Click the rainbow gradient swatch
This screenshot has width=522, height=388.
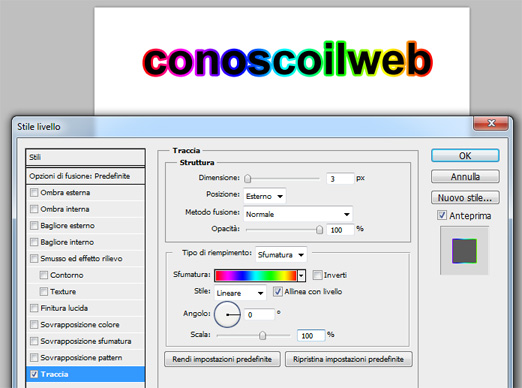(x=256, y=275)
